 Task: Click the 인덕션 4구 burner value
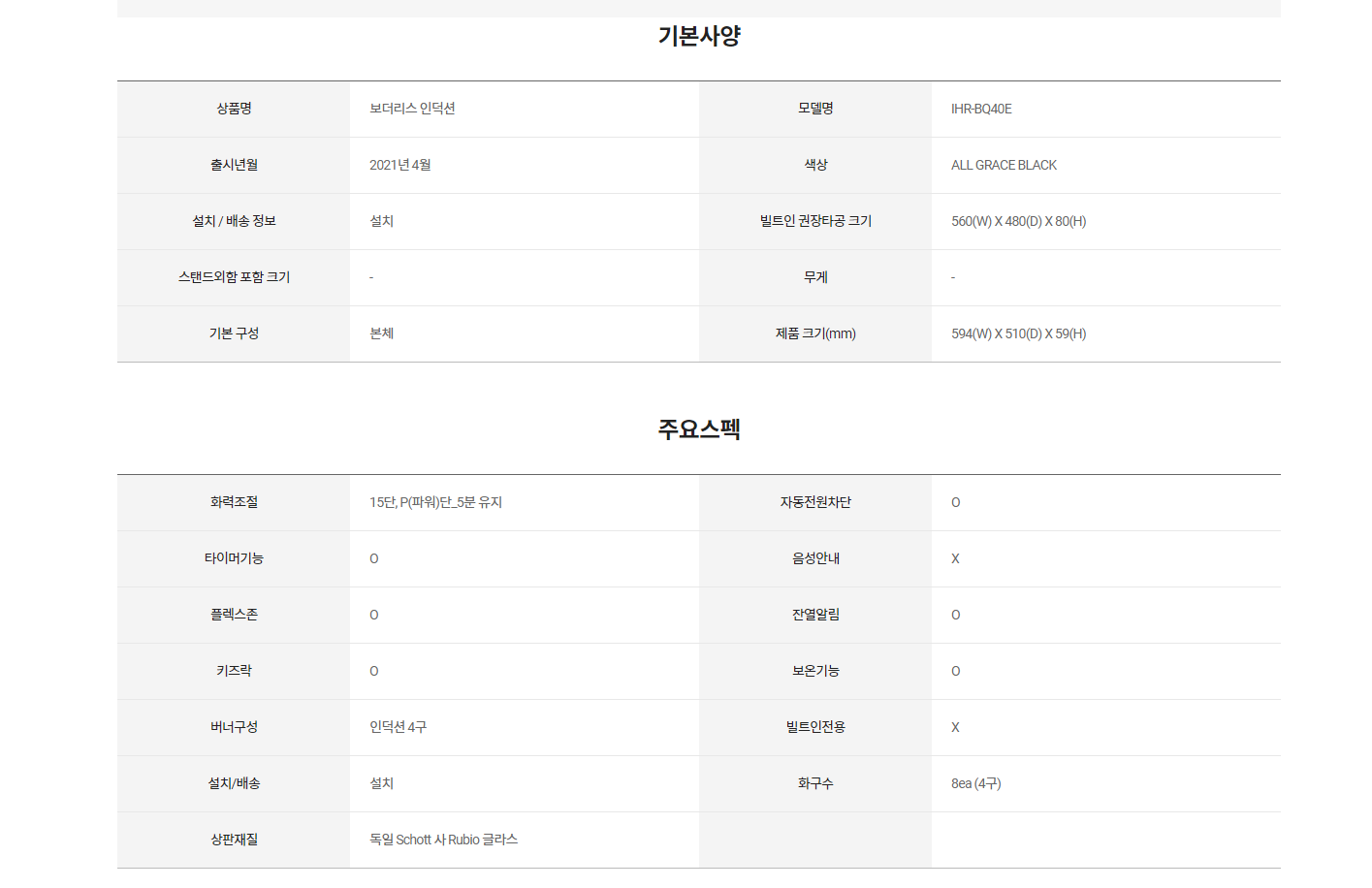(x=398, y=727)
